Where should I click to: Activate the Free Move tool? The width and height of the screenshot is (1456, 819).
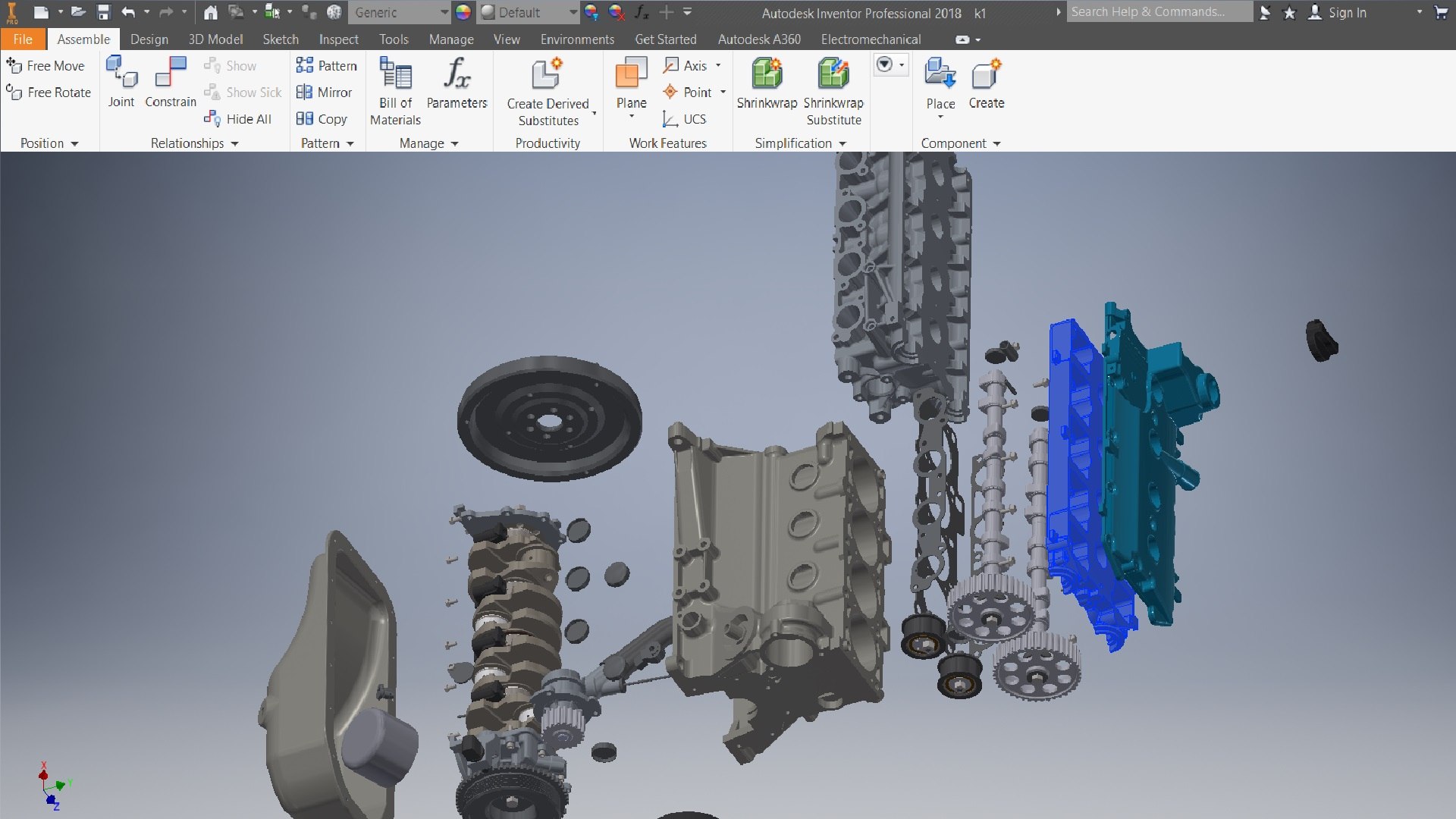[45, 66]
